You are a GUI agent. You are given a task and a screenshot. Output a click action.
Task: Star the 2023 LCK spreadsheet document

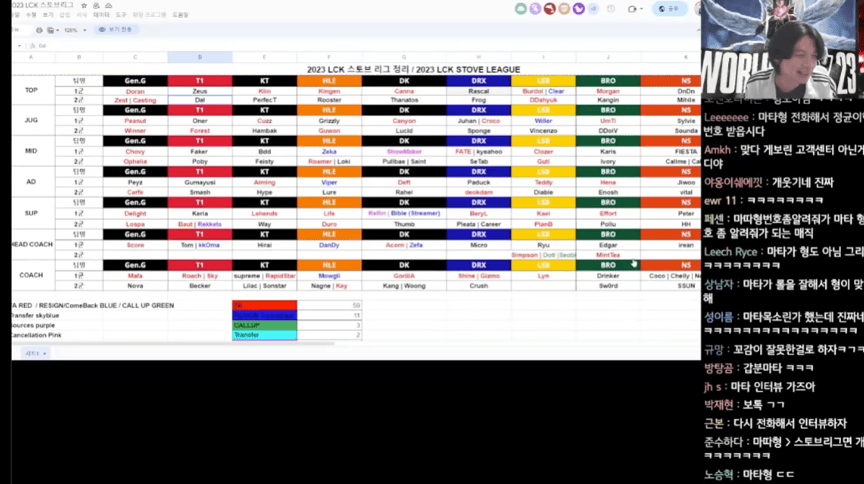coord(84,6)
